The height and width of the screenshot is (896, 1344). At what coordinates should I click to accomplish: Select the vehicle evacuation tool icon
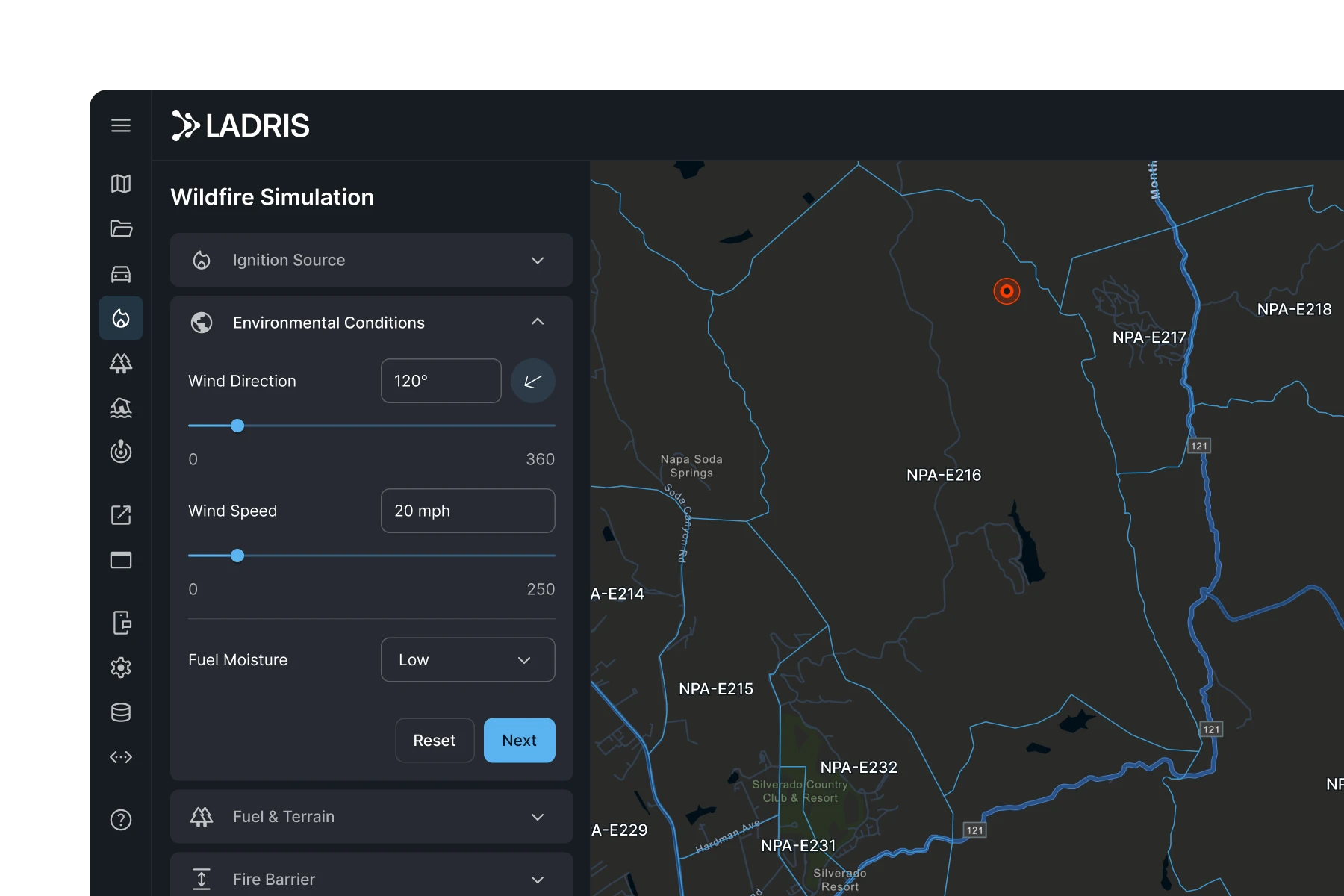(120, 273)
